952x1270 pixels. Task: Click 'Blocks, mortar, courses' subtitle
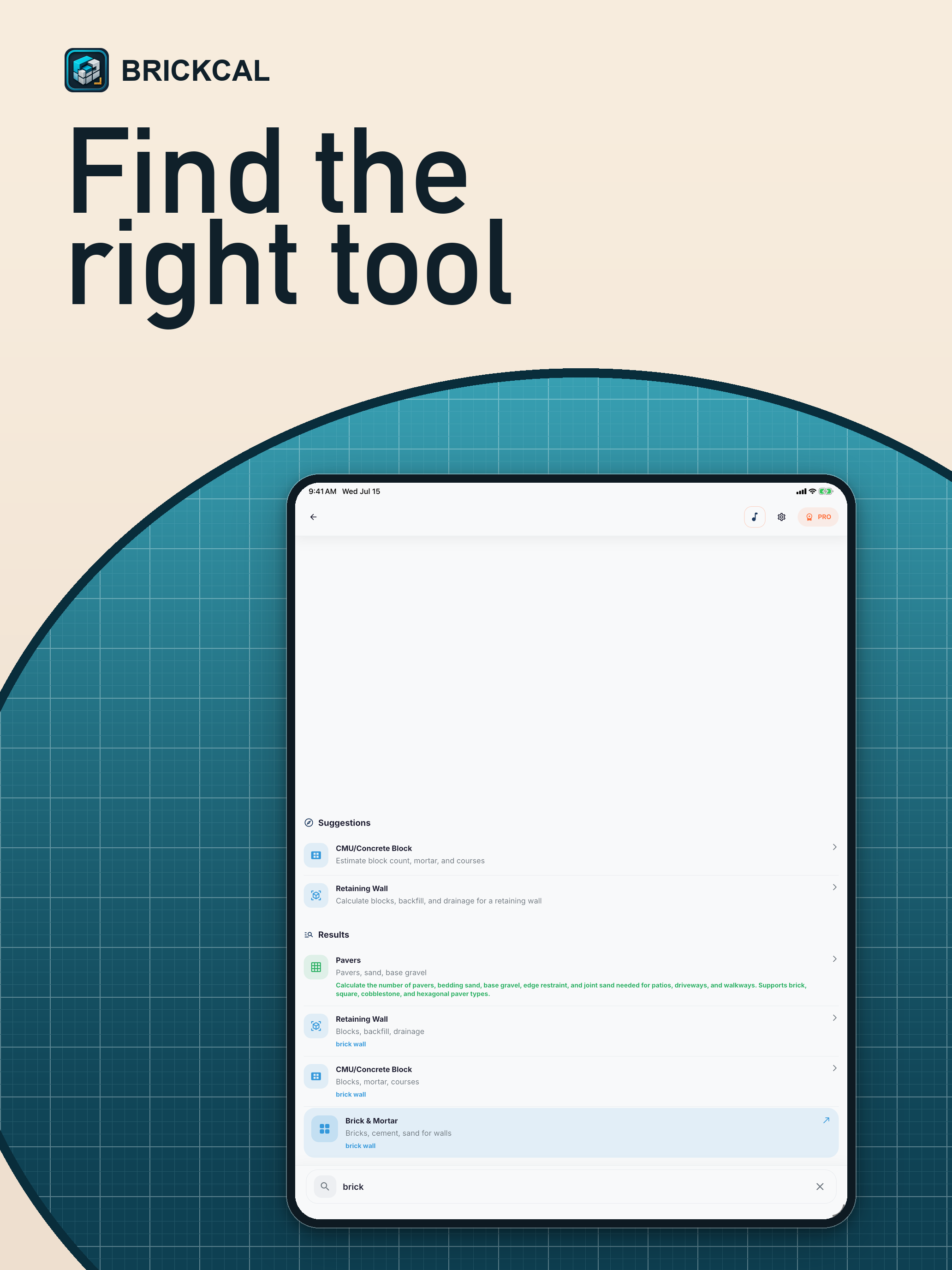pos(377,1082)
